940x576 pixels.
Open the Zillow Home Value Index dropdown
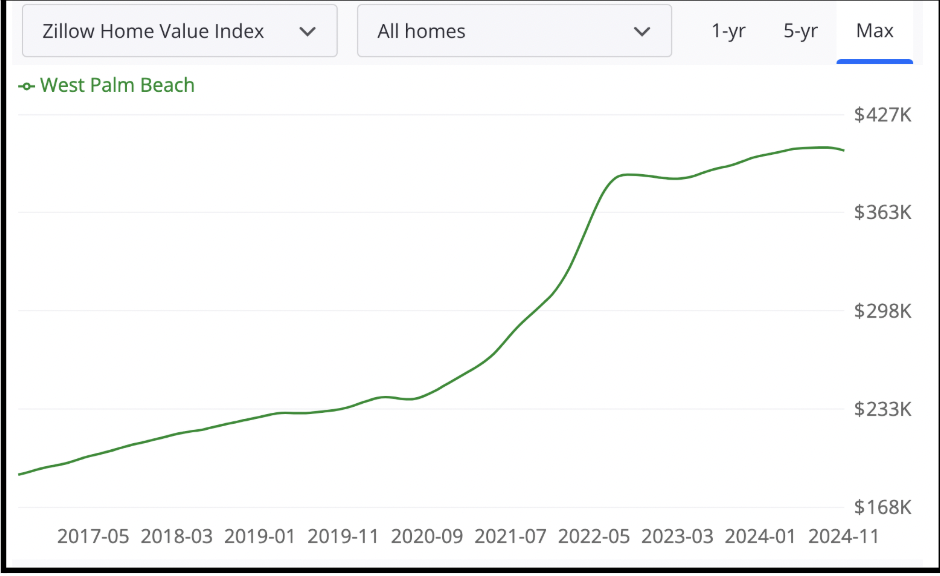click(179, 31)
